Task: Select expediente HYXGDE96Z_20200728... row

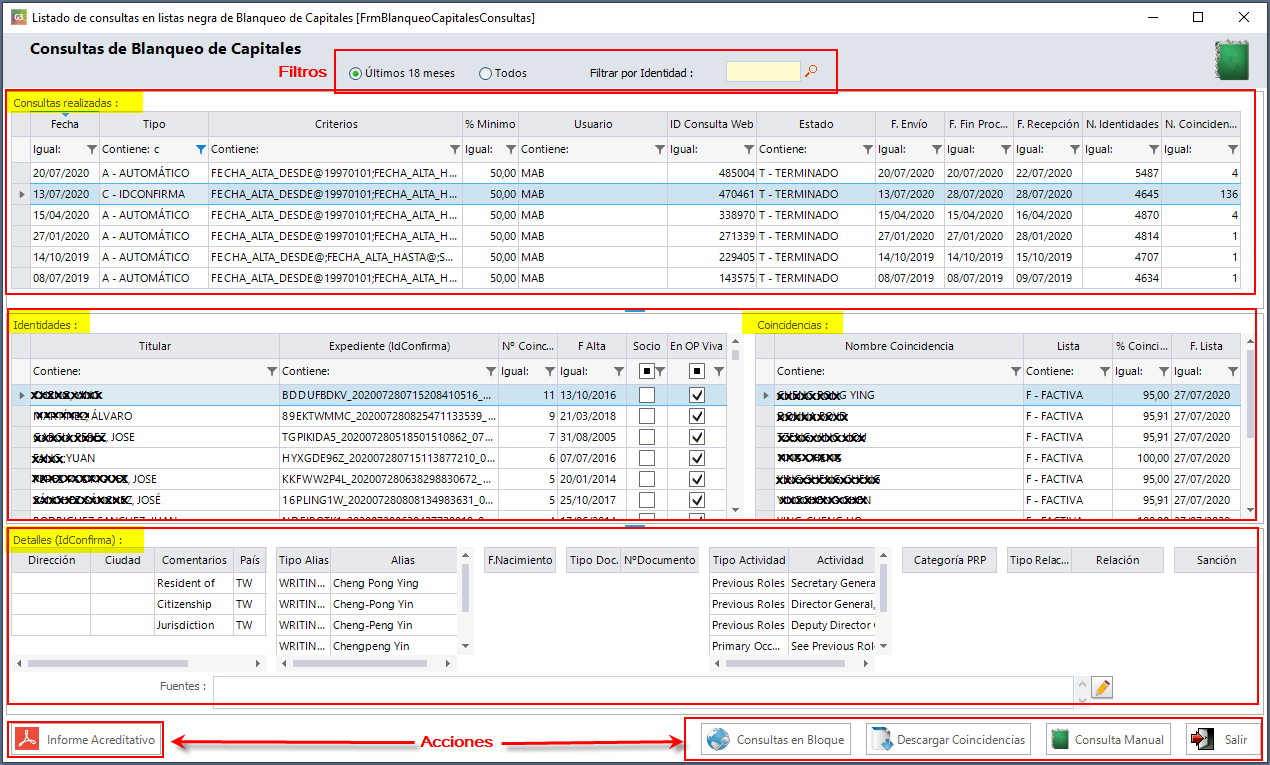Action: point(370,458)
